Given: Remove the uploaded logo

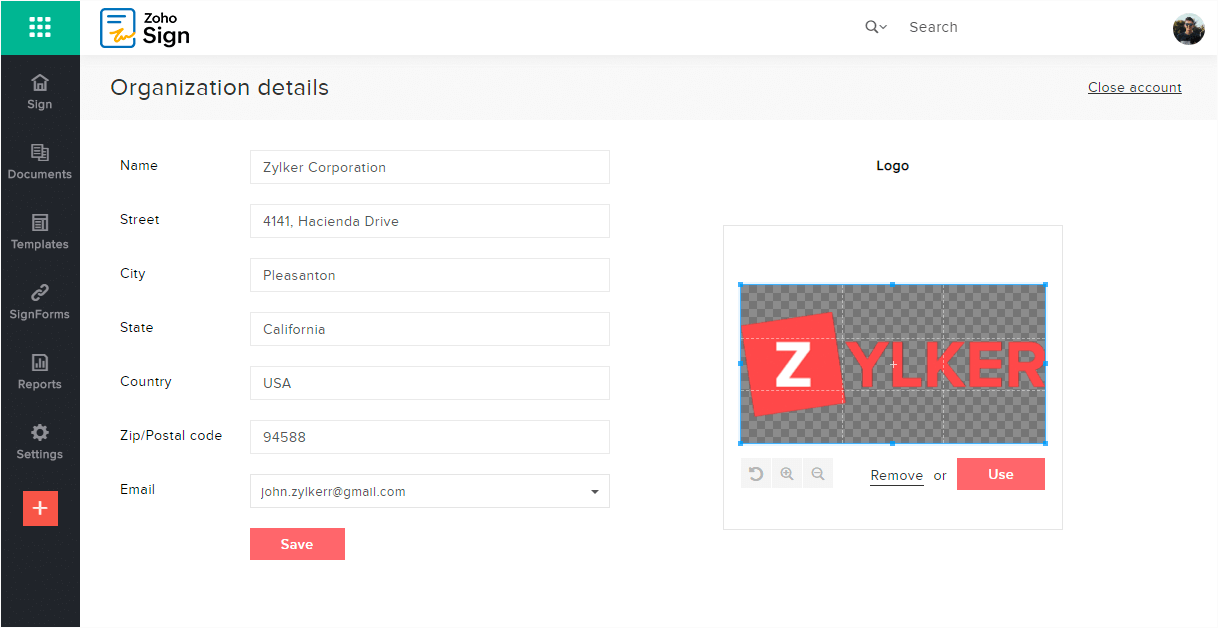Looking at the screenshot, I should [896, 476].
